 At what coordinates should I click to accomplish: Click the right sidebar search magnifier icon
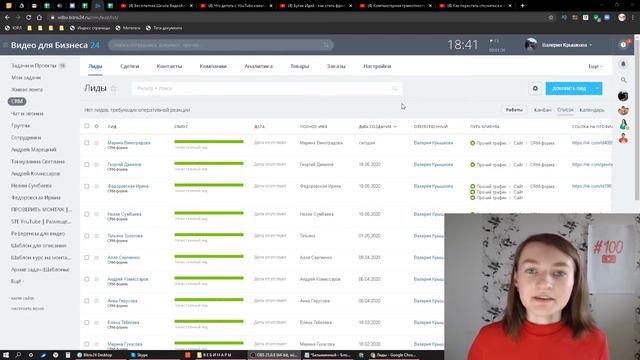click(x=623, y=80)
